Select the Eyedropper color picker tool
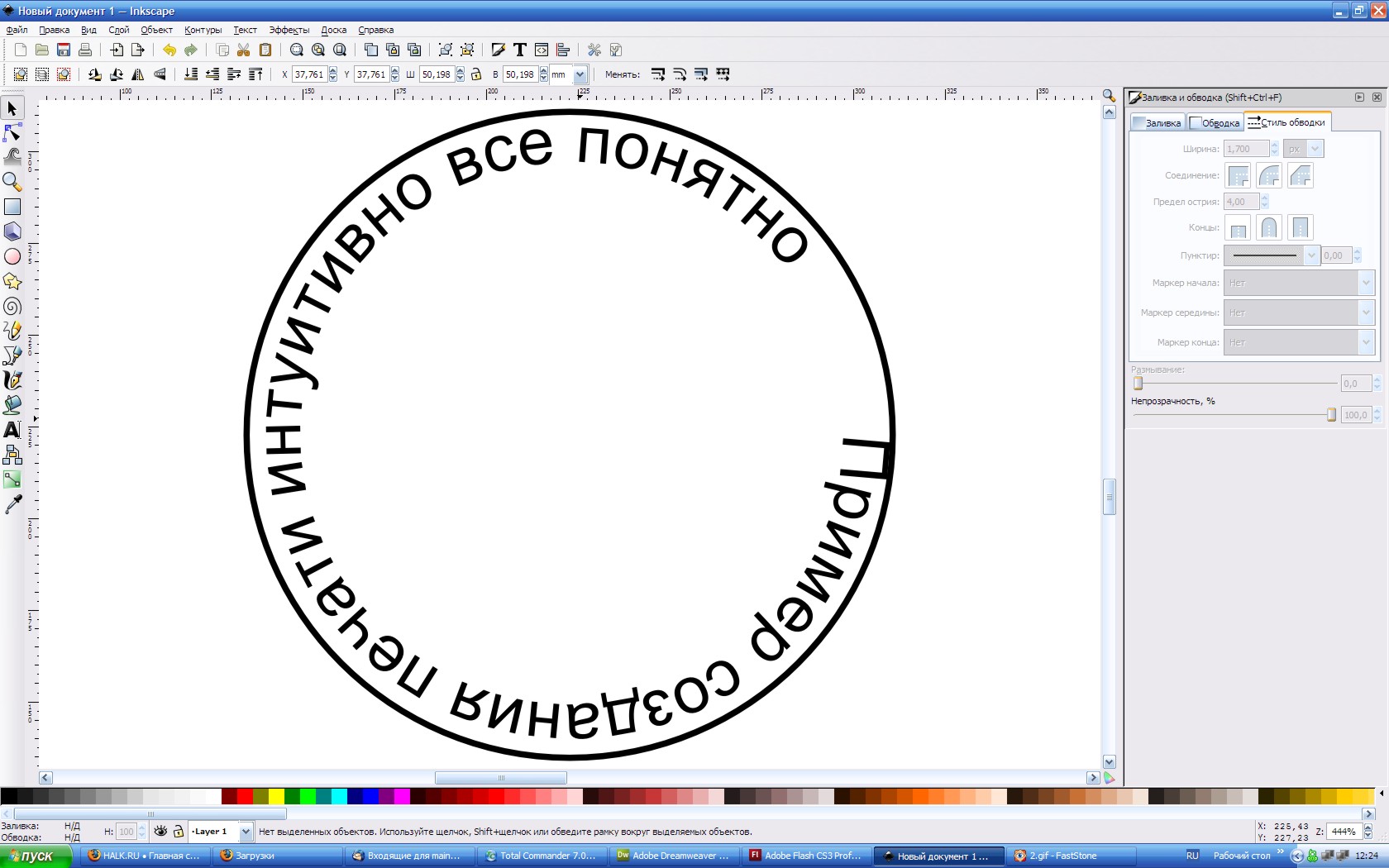This screenshot has width=1389, height=868. click(x=12, y=504)
